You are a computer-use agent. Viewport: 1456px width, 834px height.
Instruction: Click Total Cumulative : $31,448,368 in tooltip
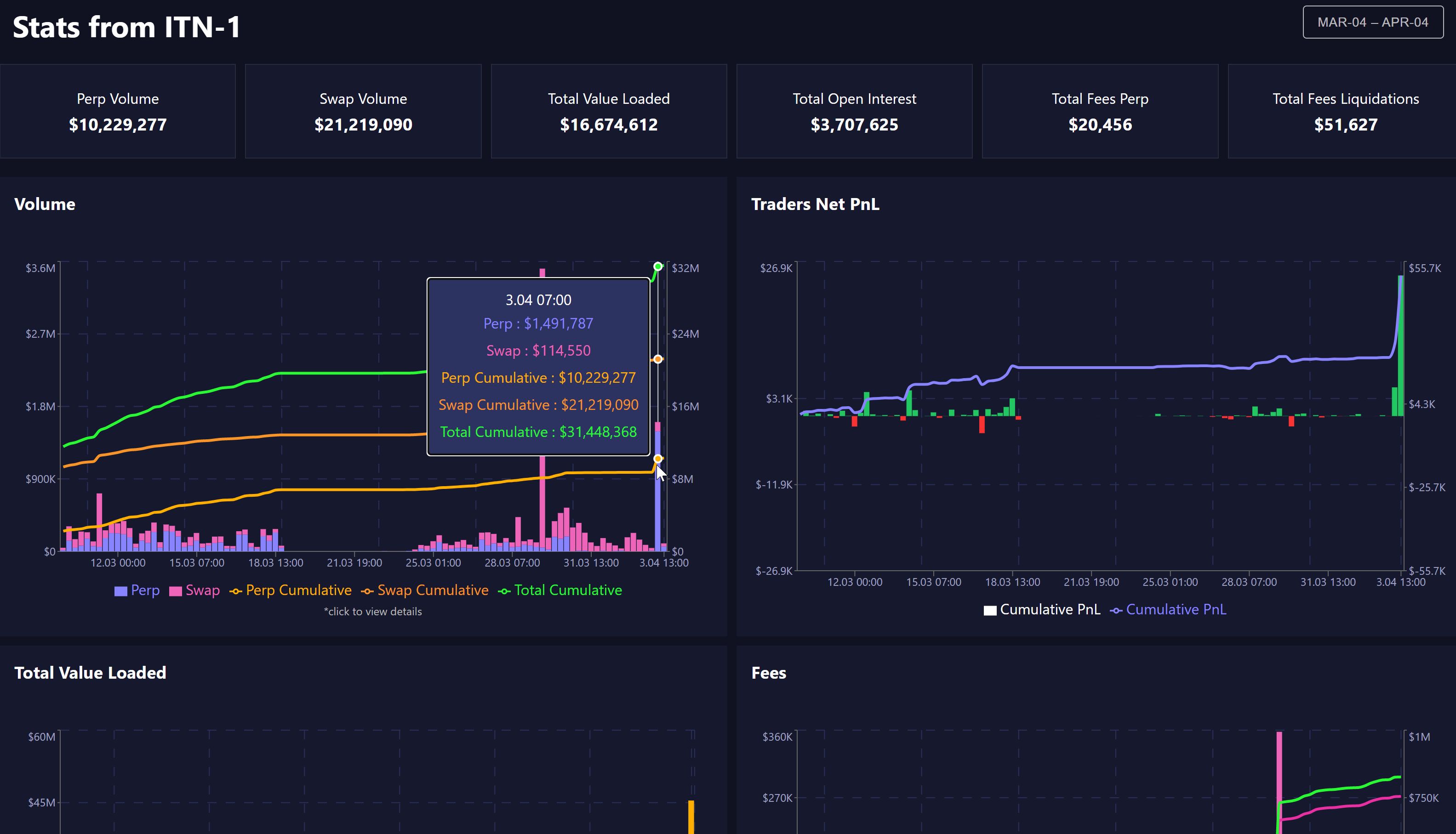[539, 432]
